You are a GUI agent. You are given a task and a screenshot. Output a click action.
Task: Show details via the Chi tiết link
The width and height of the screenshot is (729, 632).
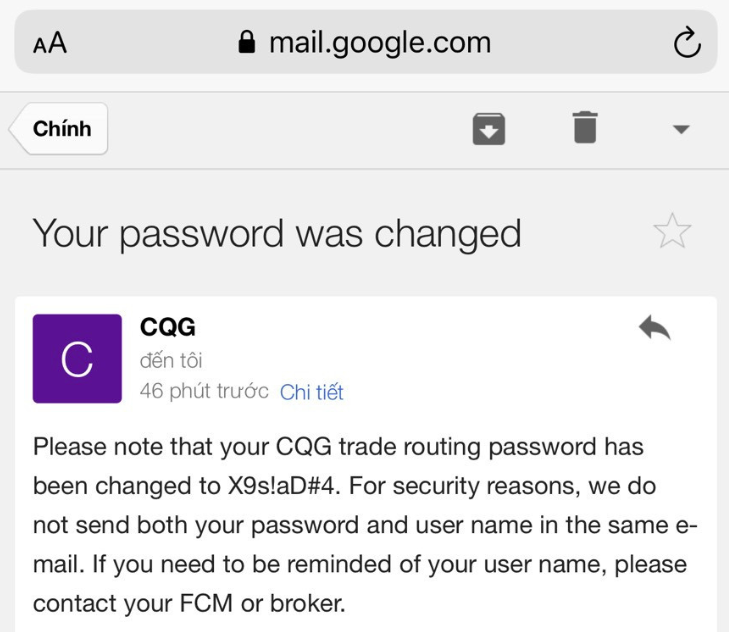click(311, 392)
